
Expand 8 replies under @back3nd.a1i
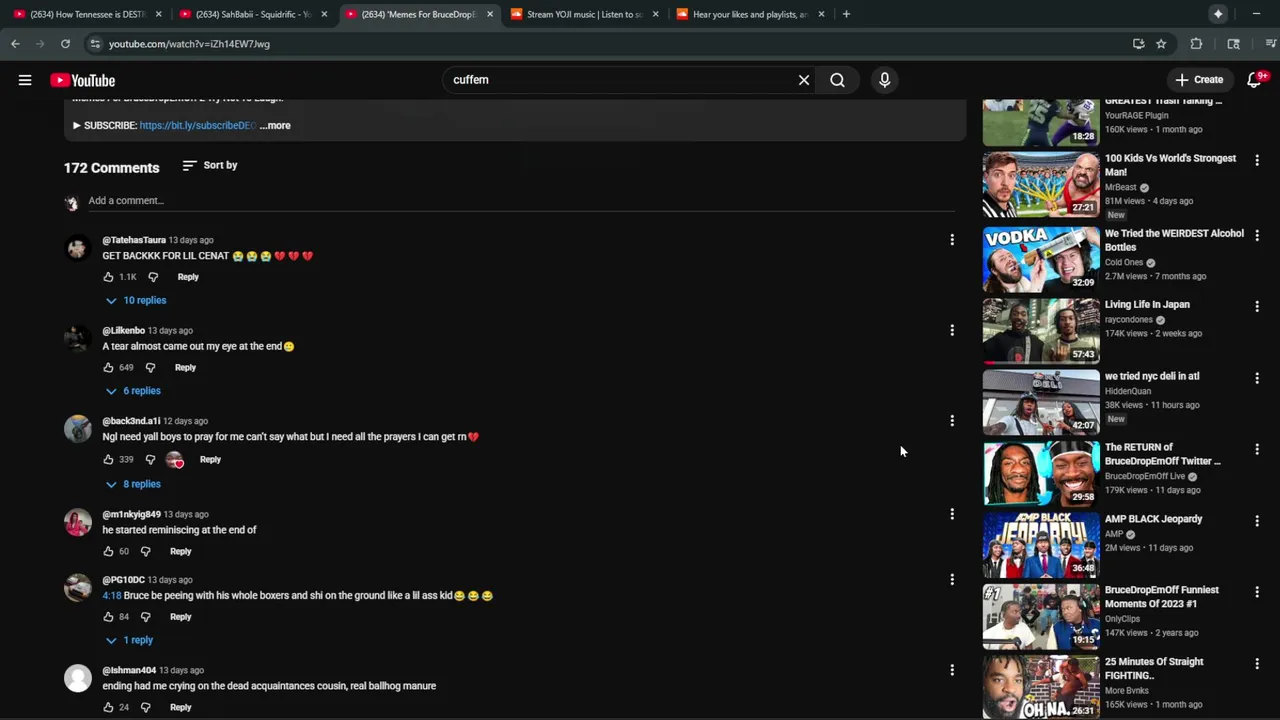click(133, 484)
